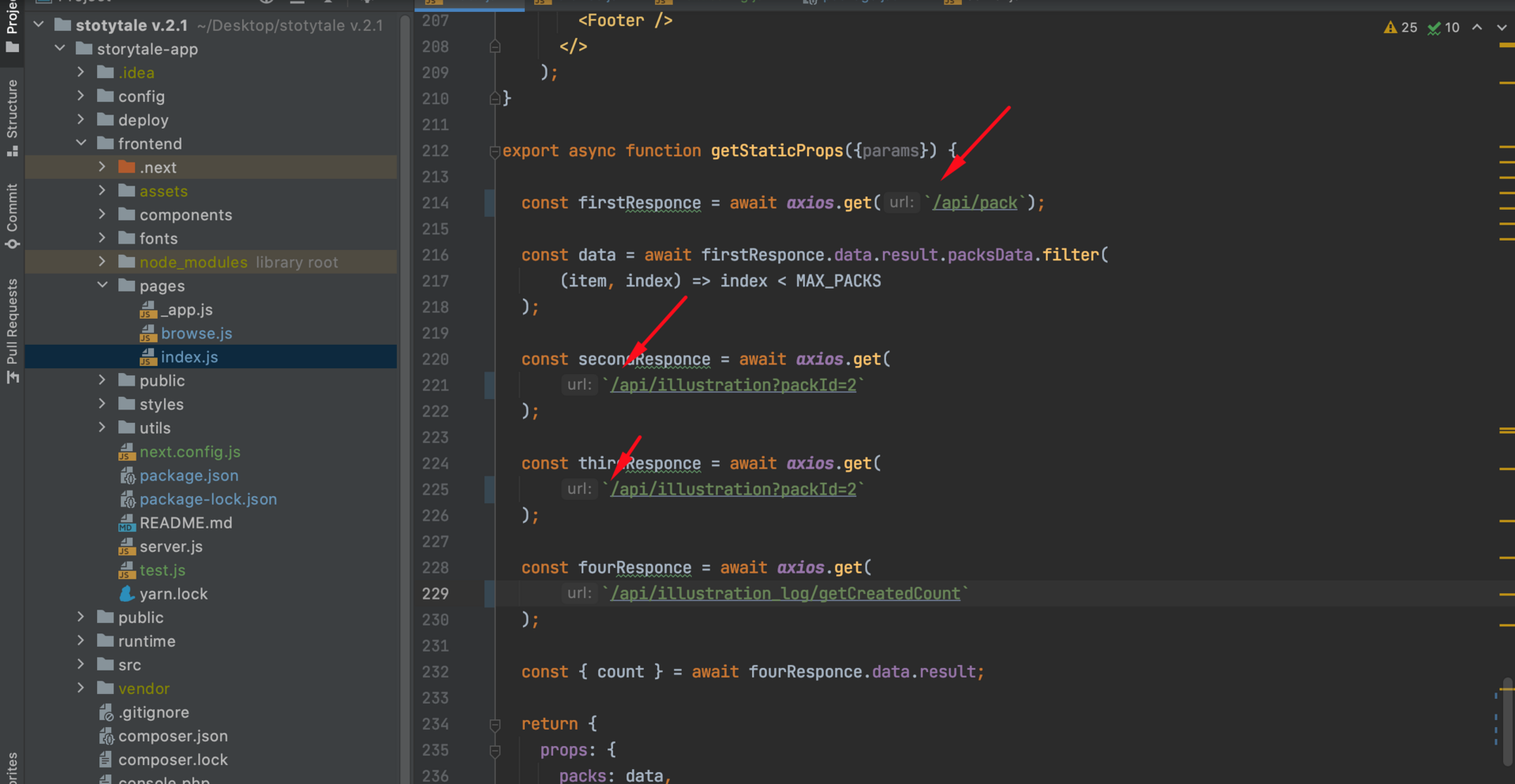Viewport: 1515px width, 784px height.
Task: Open _app.js file
Action: [187, 310]
